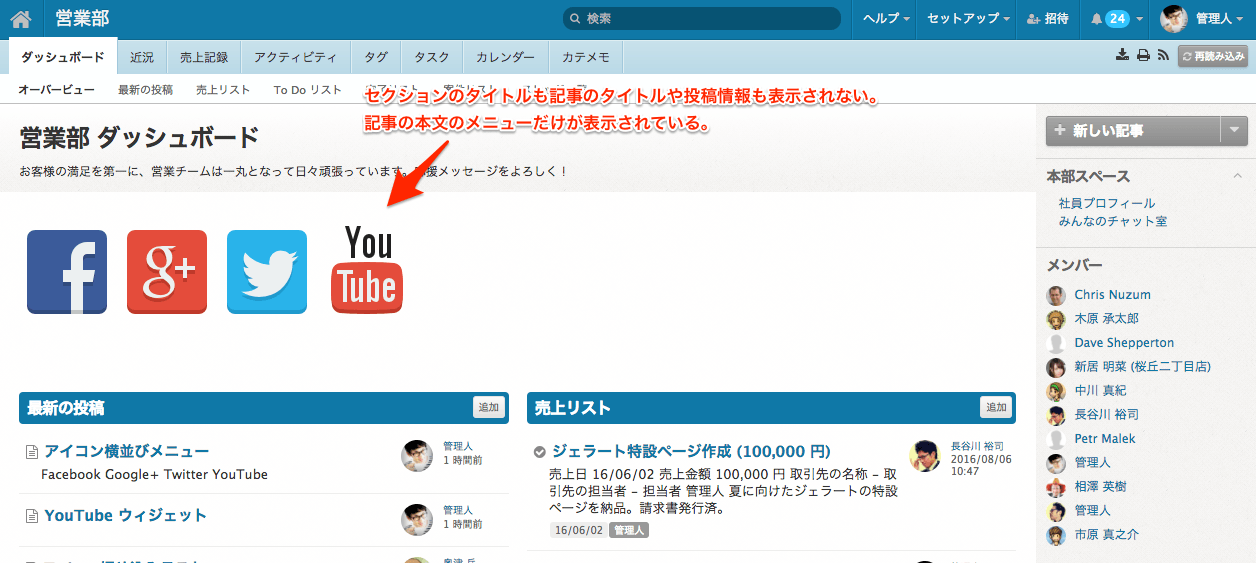
Task: Click 長谷川 裕司's avatar in 売上リスト
Action: [x=925, y=456]
